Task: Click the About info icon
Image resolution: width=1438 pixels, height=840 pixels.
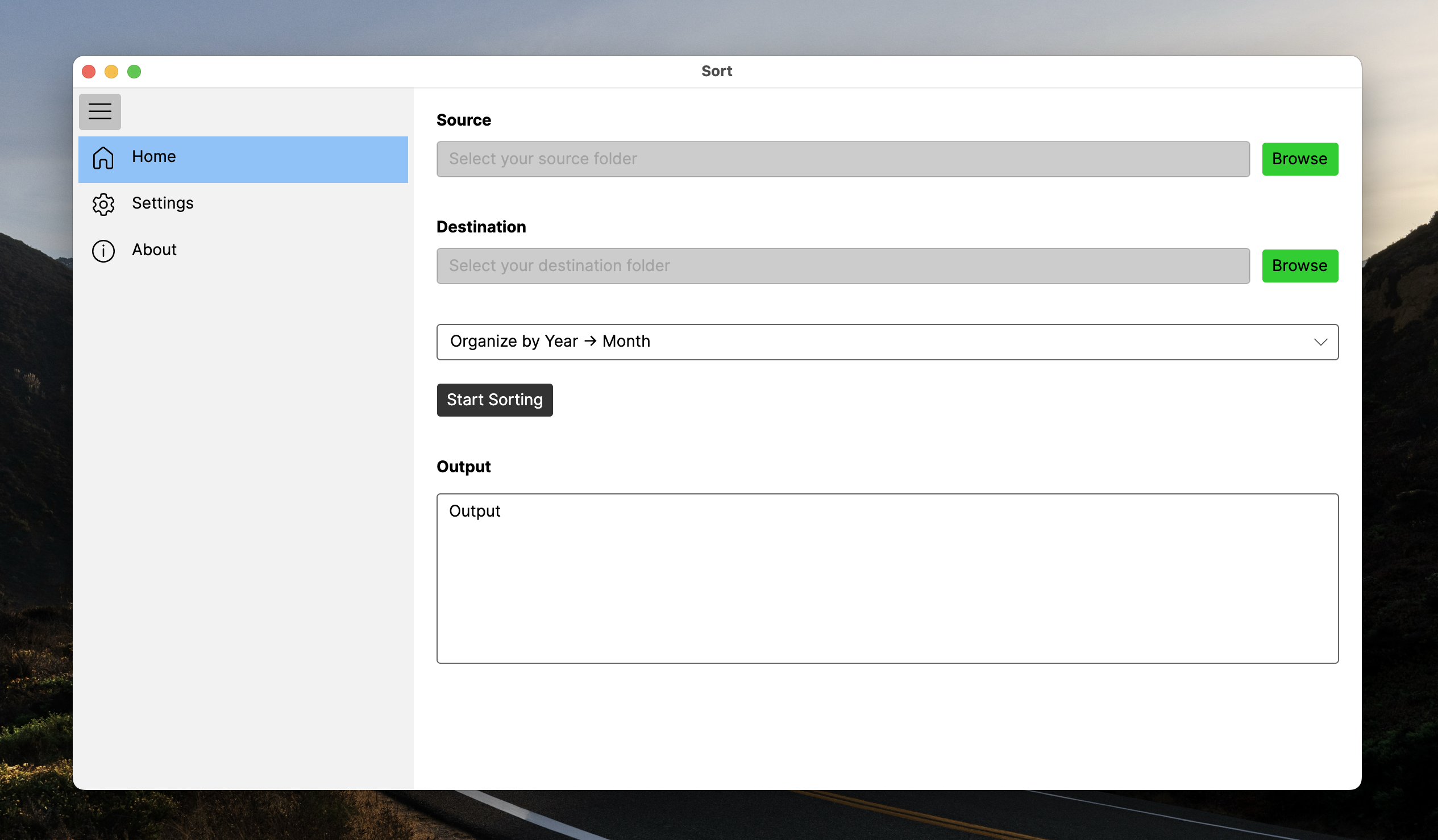Action: 103,251
